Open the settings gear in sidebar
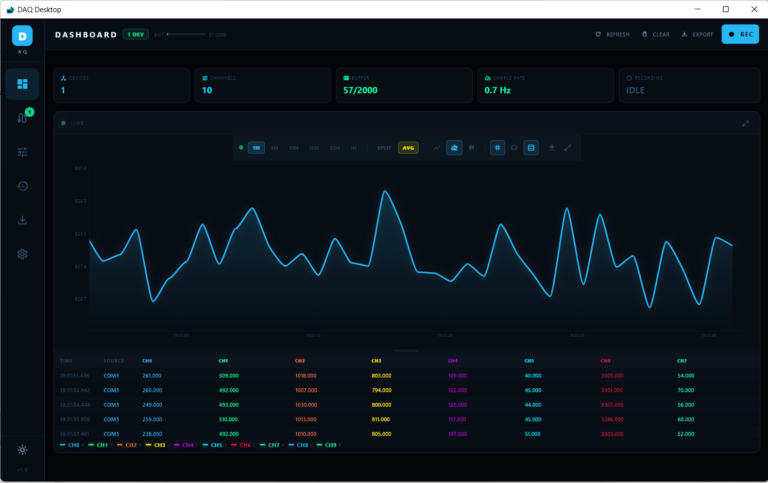The height and width of the screenshot is (483, 768). point(22,254)
